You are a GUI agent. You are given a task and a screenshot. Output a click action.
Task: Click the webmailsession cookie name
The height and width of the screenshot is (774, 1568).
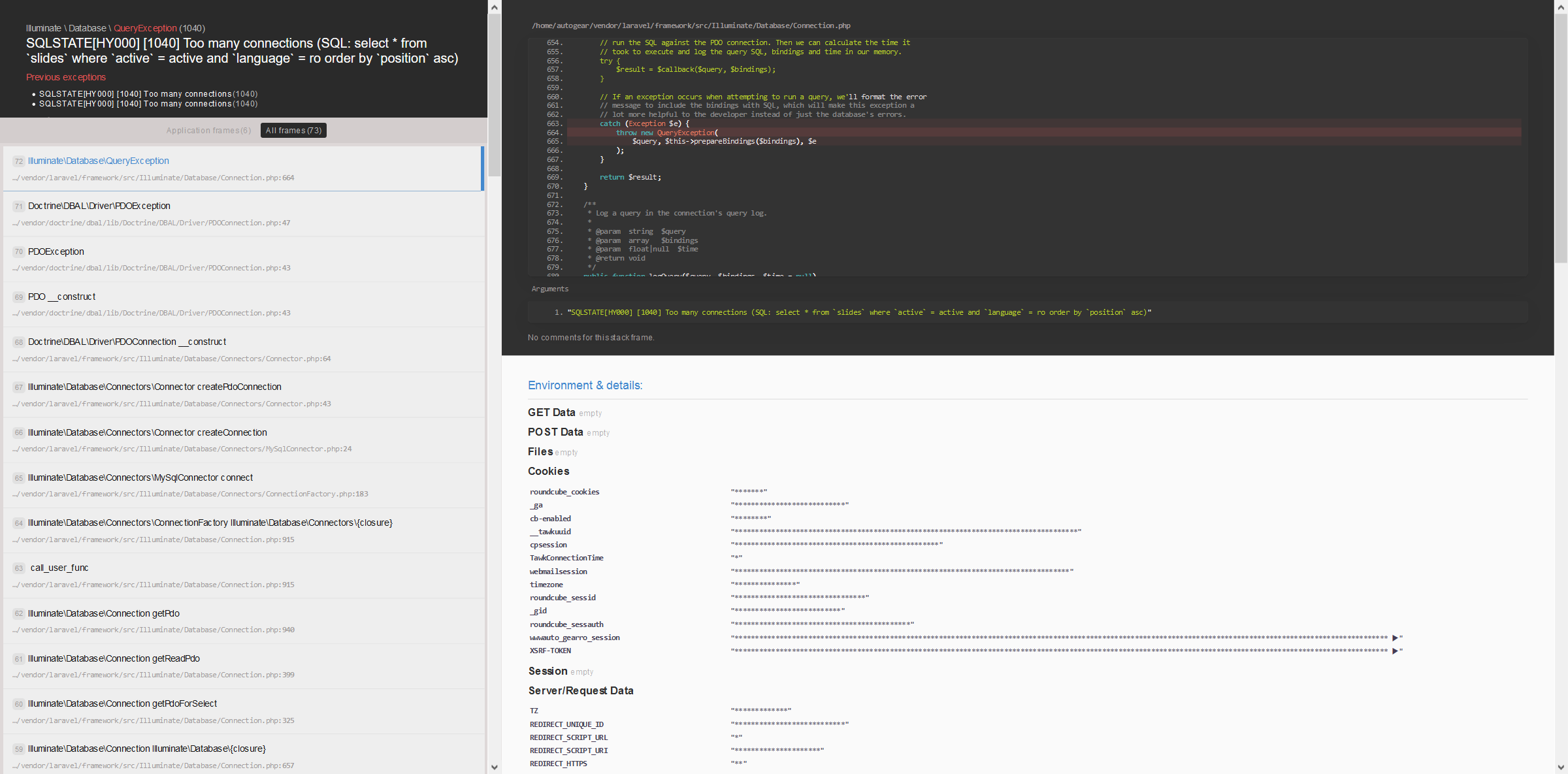[x=559, y=572]
